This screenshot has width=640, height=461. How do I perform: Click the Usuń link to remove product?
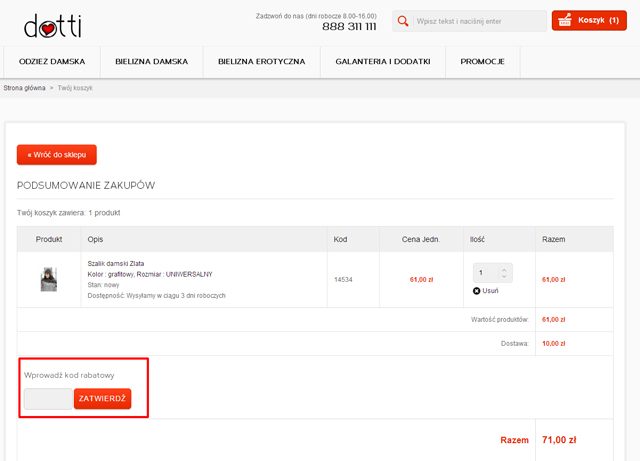[x=491, y=291]
